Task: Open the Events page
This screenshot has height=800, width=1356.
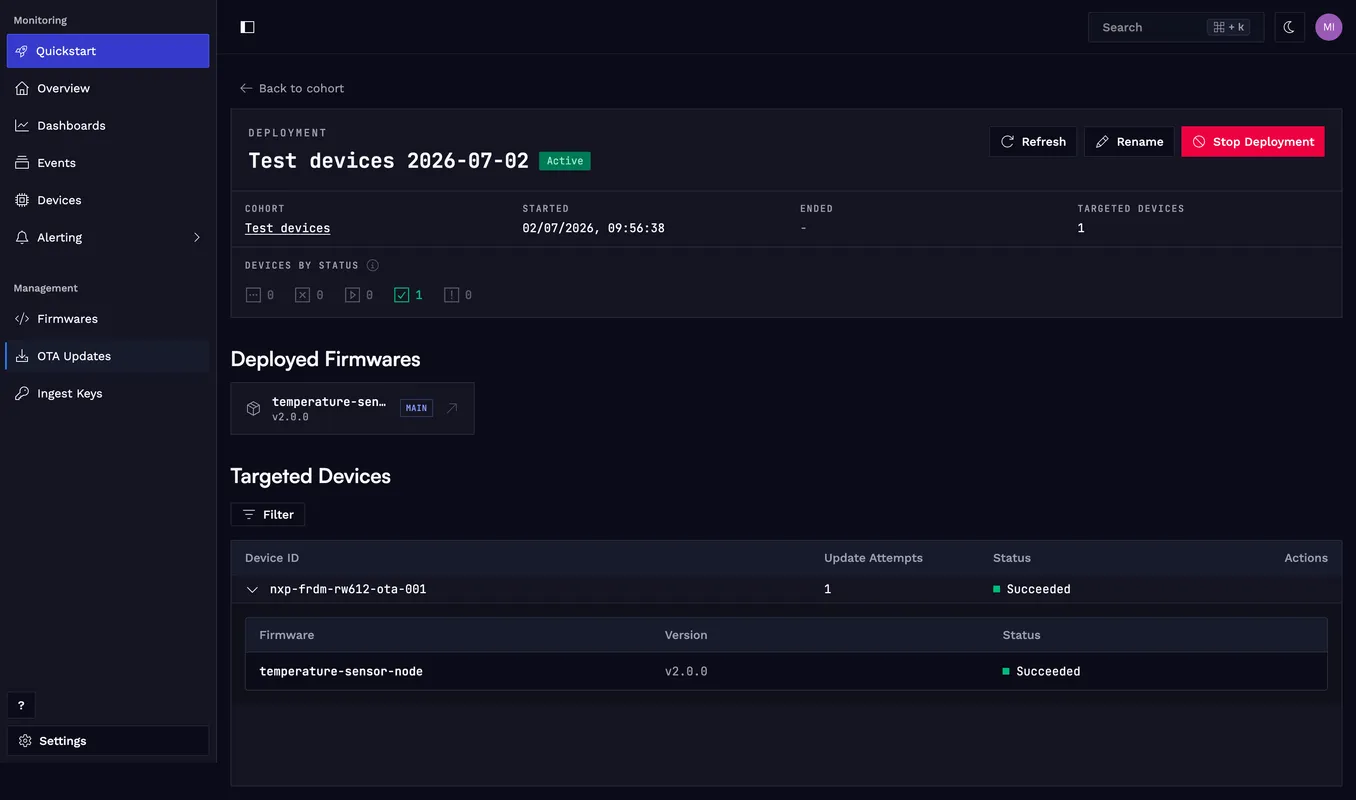Action: pos(108,162)
